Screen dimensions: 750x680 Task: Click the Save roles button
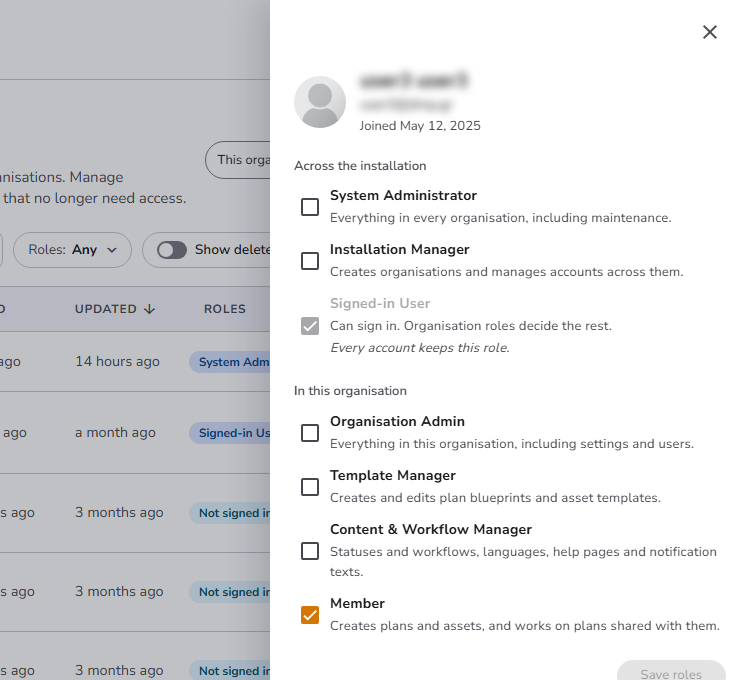click(671, 670)
